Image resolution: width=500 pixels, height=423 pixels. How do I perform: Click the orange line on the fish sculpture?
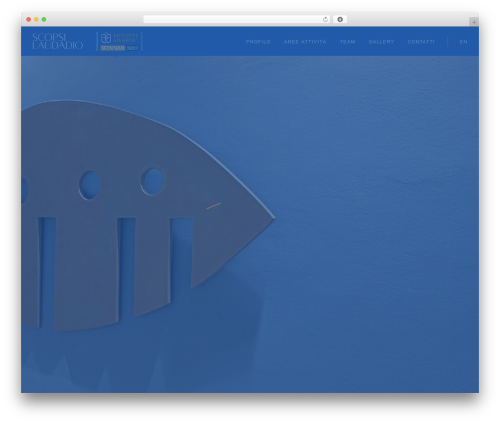[213, 206]
